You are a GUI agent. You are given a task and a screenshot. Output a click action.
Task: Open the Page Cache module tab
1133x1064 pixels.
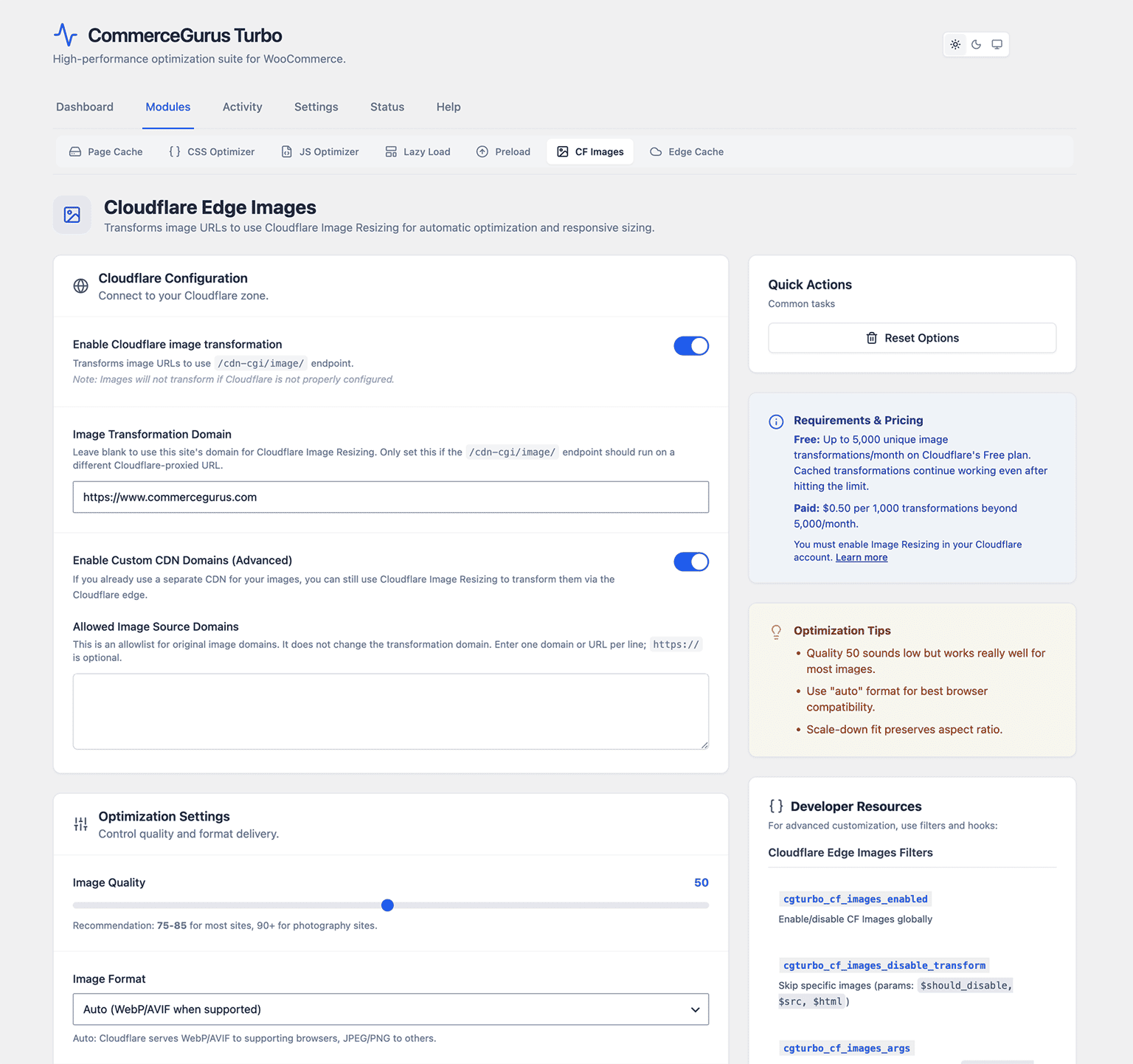coord(106,151)
